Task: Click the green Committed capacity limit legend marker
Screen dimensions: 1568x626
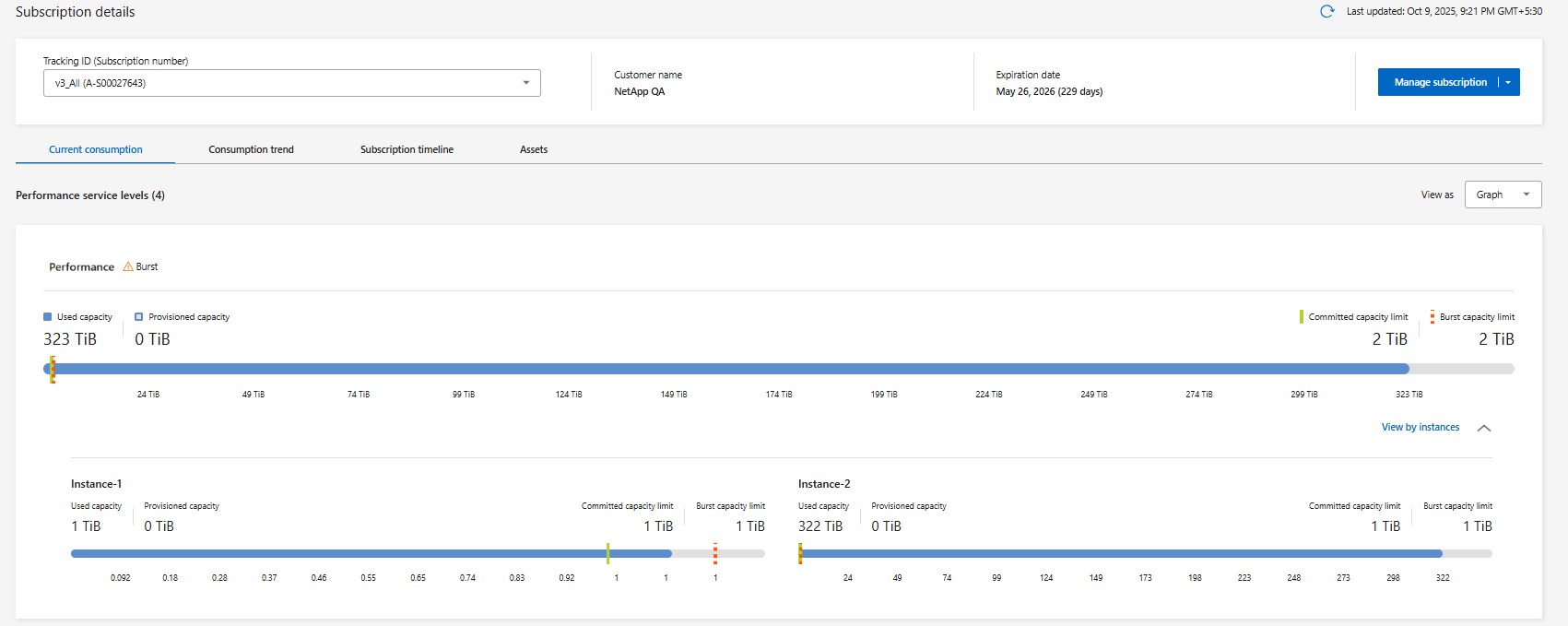Action: (1301, 317)
